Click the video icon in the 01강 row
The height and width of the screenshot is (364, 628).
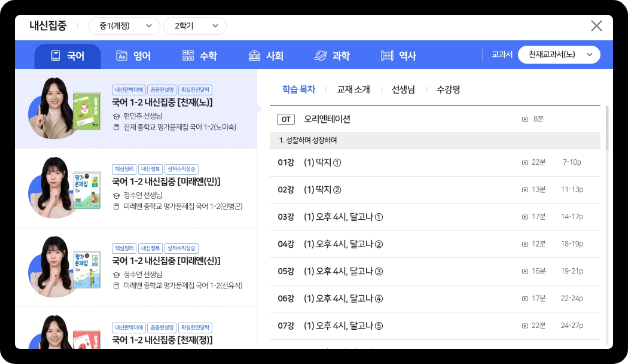[525, 163]
